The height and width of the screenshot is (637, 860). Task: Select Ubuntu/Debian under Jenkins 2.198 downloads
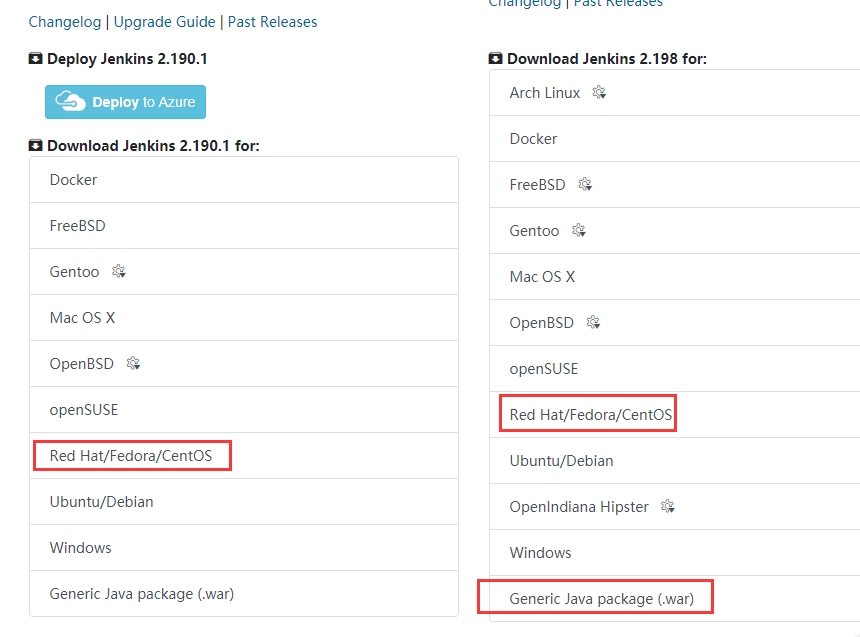tap(675, 461)
